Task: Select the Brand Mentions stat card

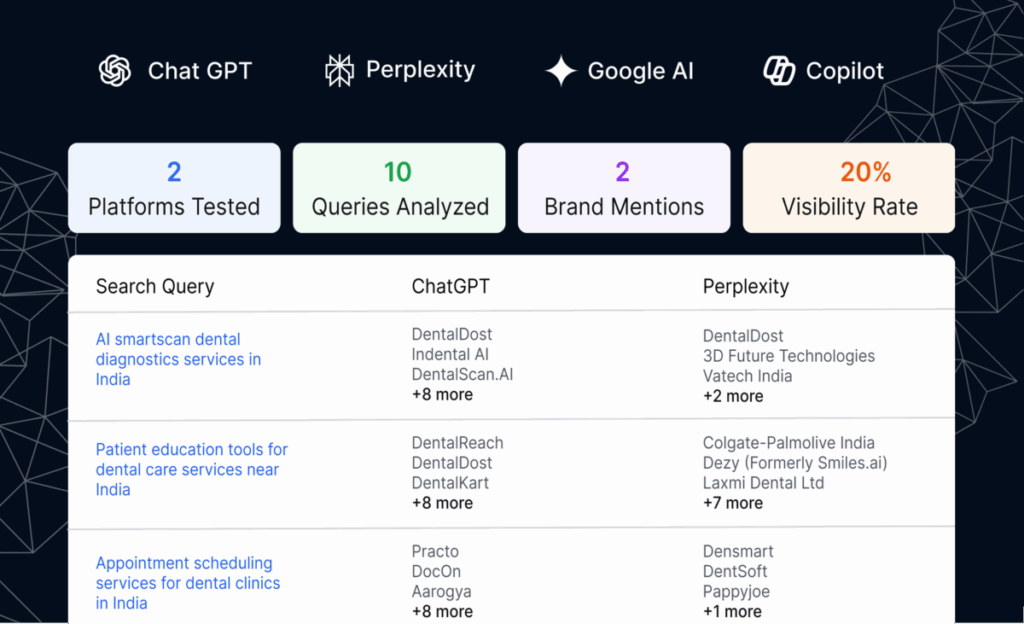Action: (x=623, y=188)
